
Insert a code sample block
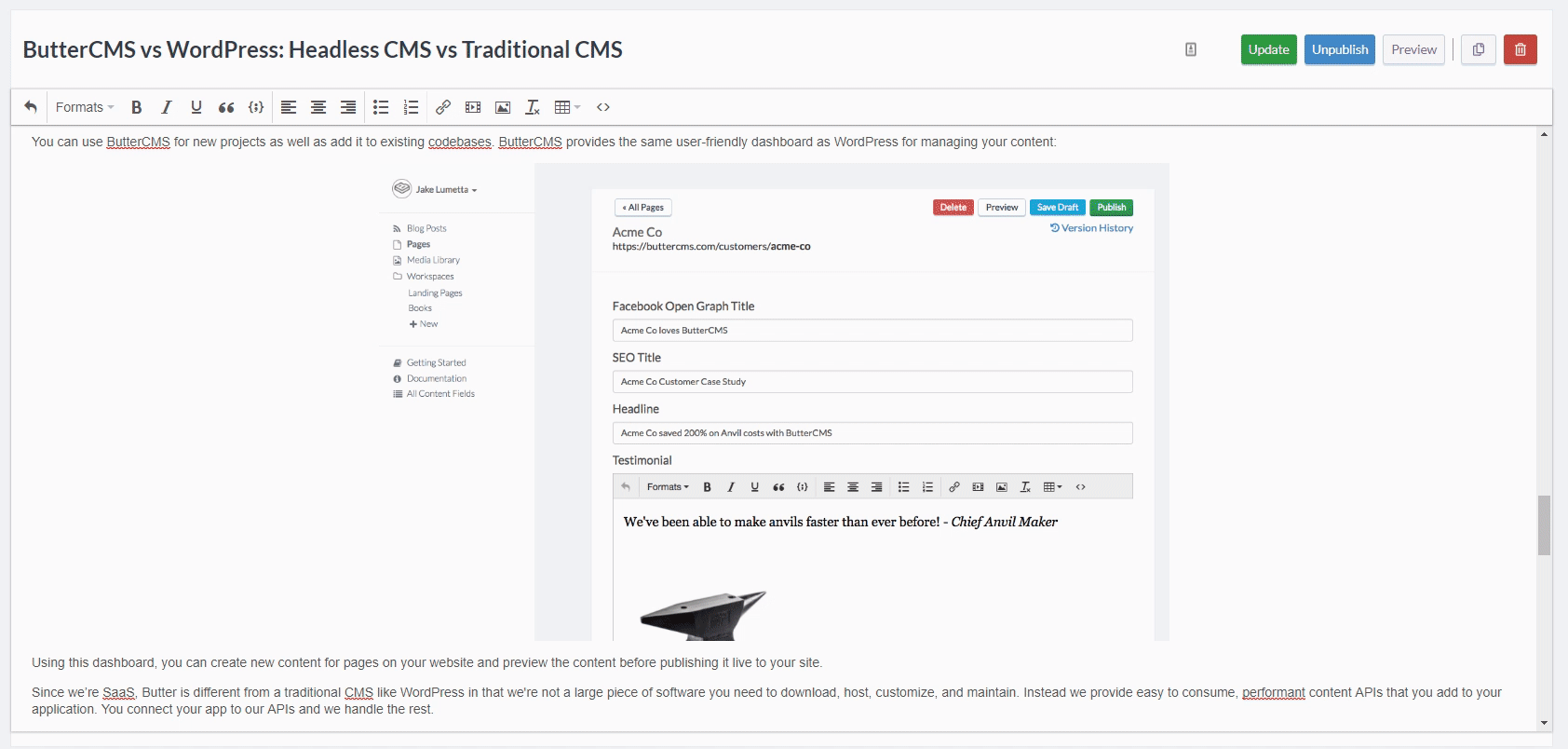256,107
